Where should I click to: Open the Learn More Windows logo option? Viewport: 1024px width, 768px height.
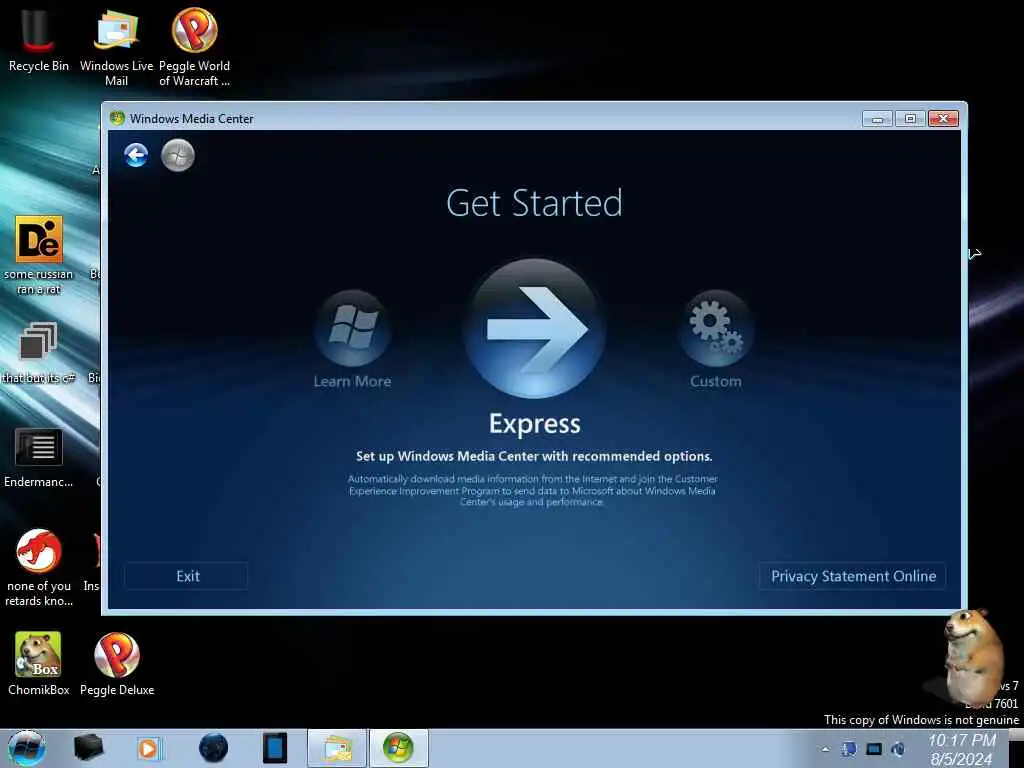[353, 328]
